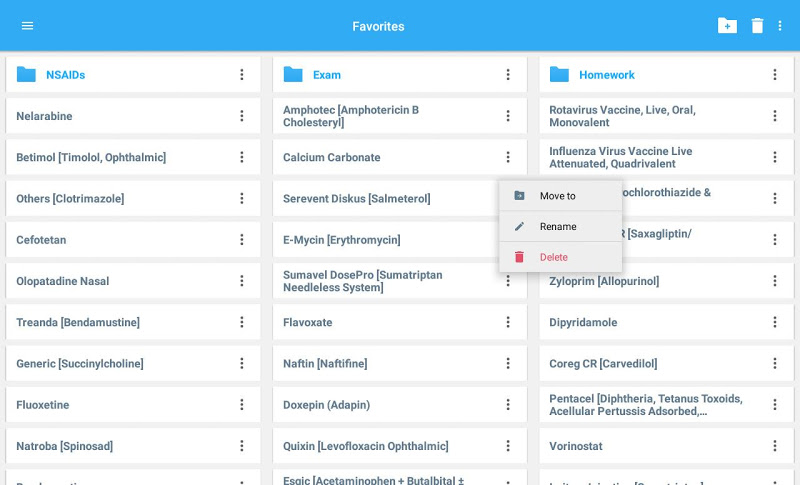Open options for Nelarabine

point(242,116)
